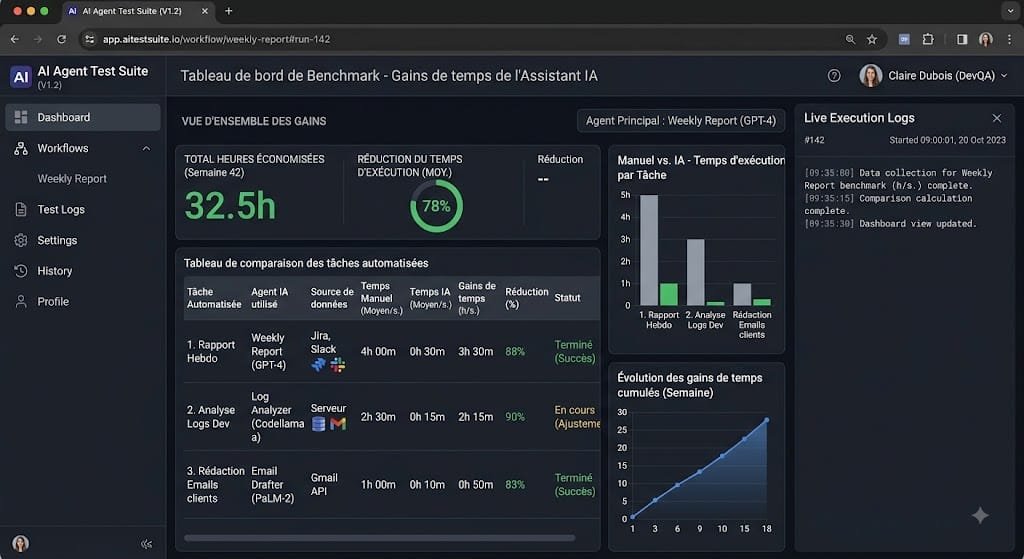Click the Workflows nodes icon
This screenshot has height=559, width=1024.
[21, 148]
